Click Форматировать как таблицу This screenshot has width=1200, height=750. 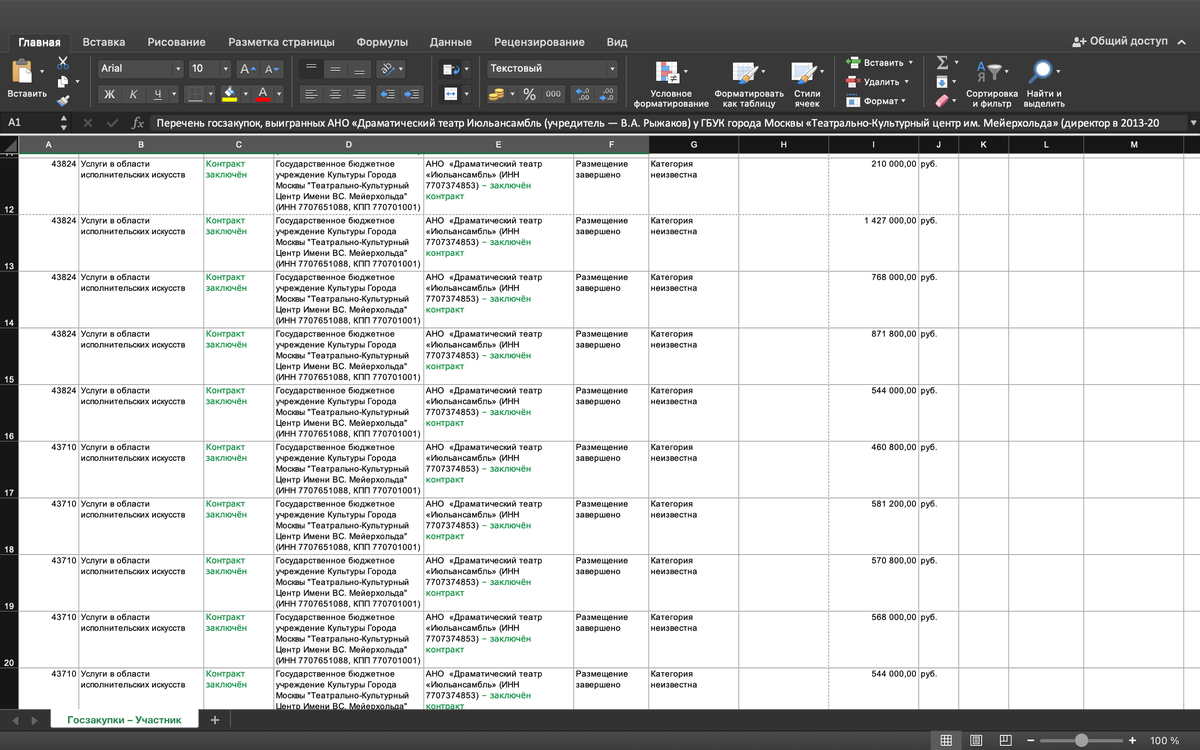[749, 85]
